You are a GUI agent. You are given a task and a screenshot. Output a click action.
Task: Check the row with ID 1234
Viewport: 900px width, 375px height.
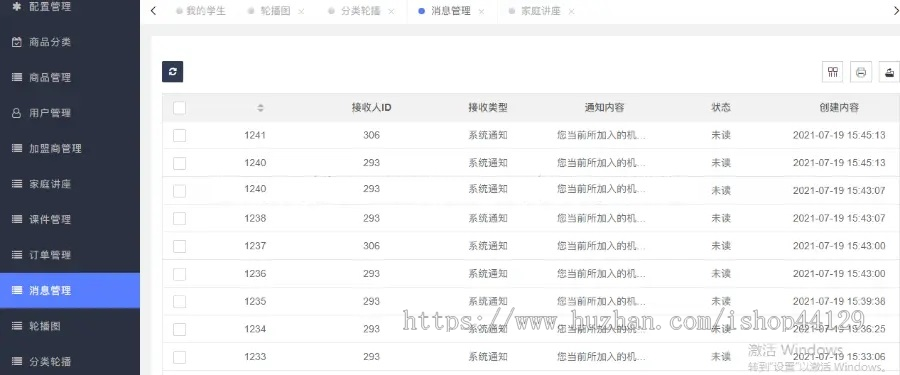coord(180,329)
